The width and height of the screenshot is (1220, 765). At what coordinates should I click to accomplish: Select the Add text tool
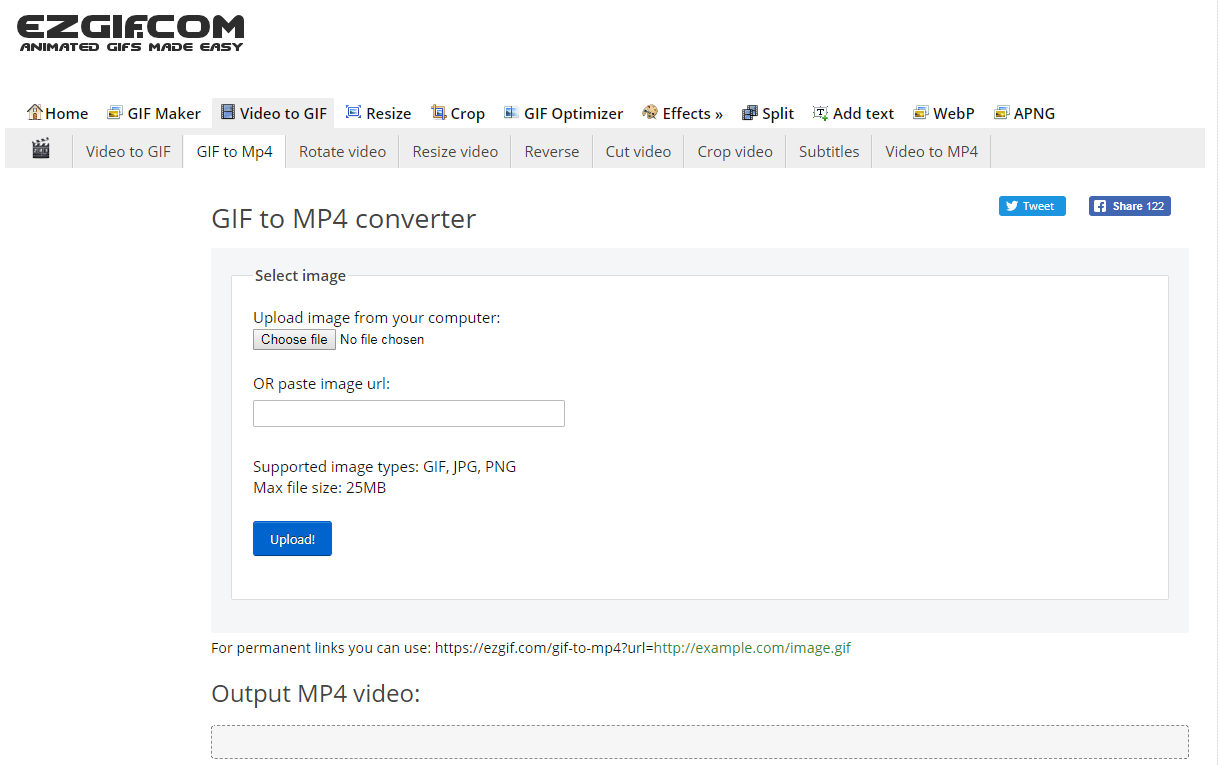click(853, 113)
